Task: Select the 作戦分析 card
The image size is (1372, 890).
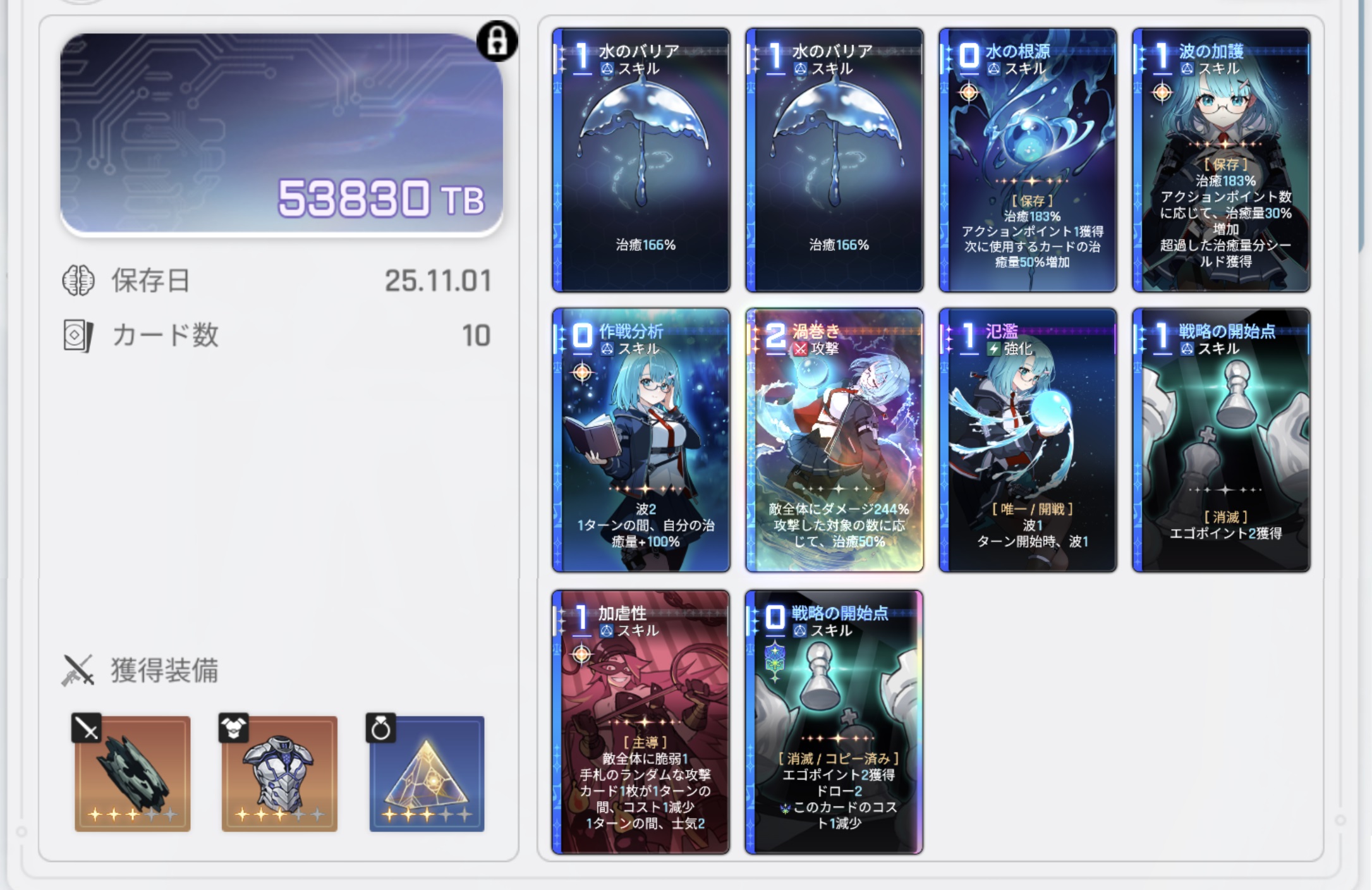Action: pos(641,440)
